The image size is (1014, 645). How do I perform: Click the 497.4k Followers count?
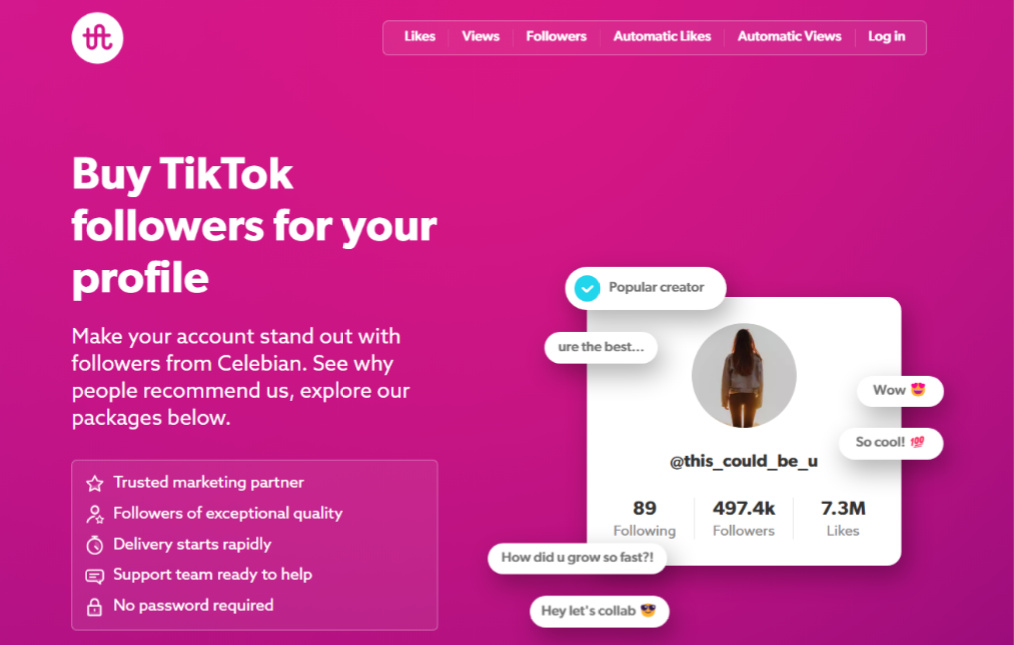coord(744,518)
